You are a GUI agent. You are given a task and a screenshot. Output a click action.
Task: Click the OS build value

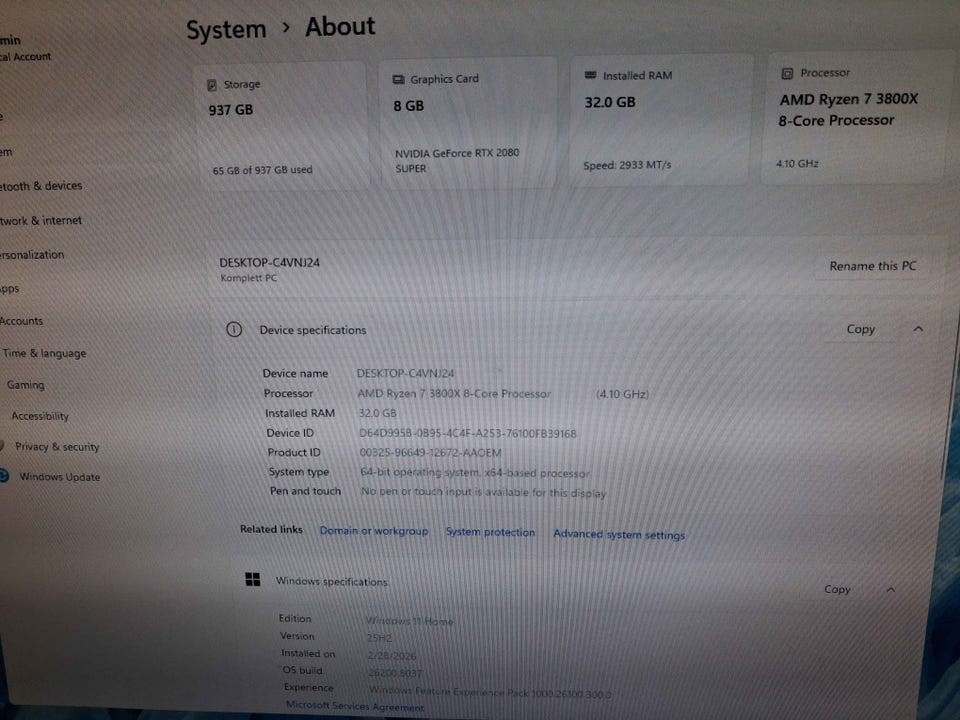click(395, 673)
